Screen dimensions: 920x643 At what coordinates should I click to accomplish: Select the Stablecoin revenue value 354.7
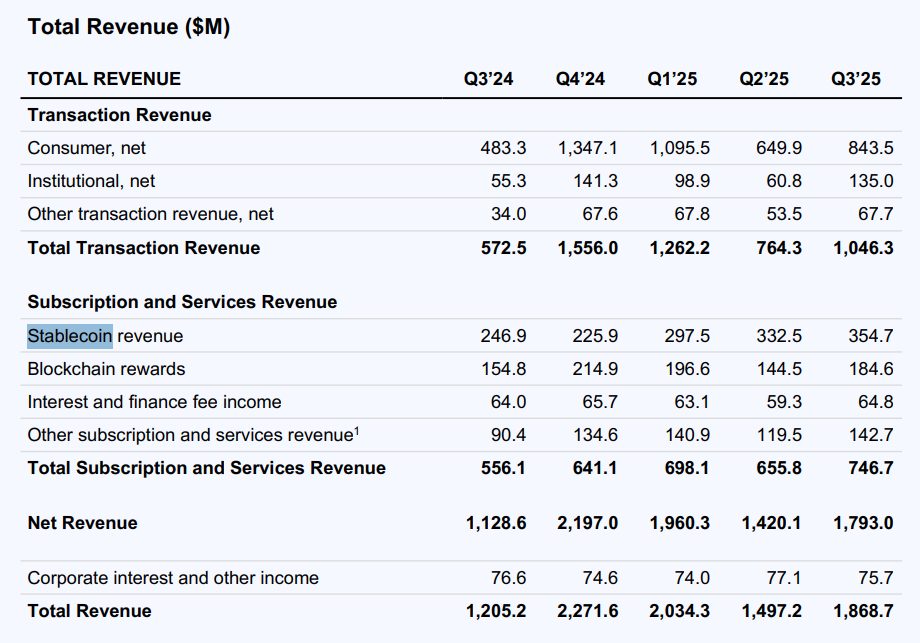(869, 336)
